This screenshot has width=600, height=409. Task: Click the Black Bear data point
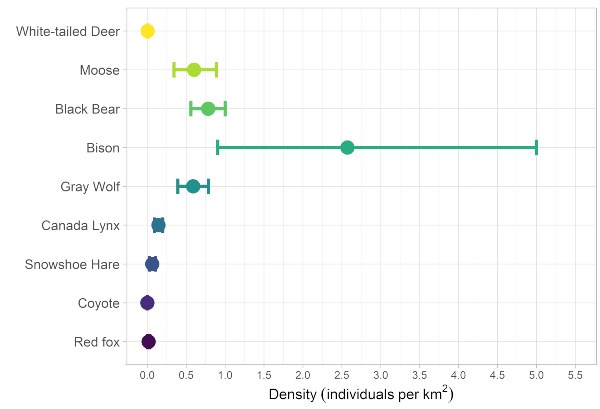point(208,108)
